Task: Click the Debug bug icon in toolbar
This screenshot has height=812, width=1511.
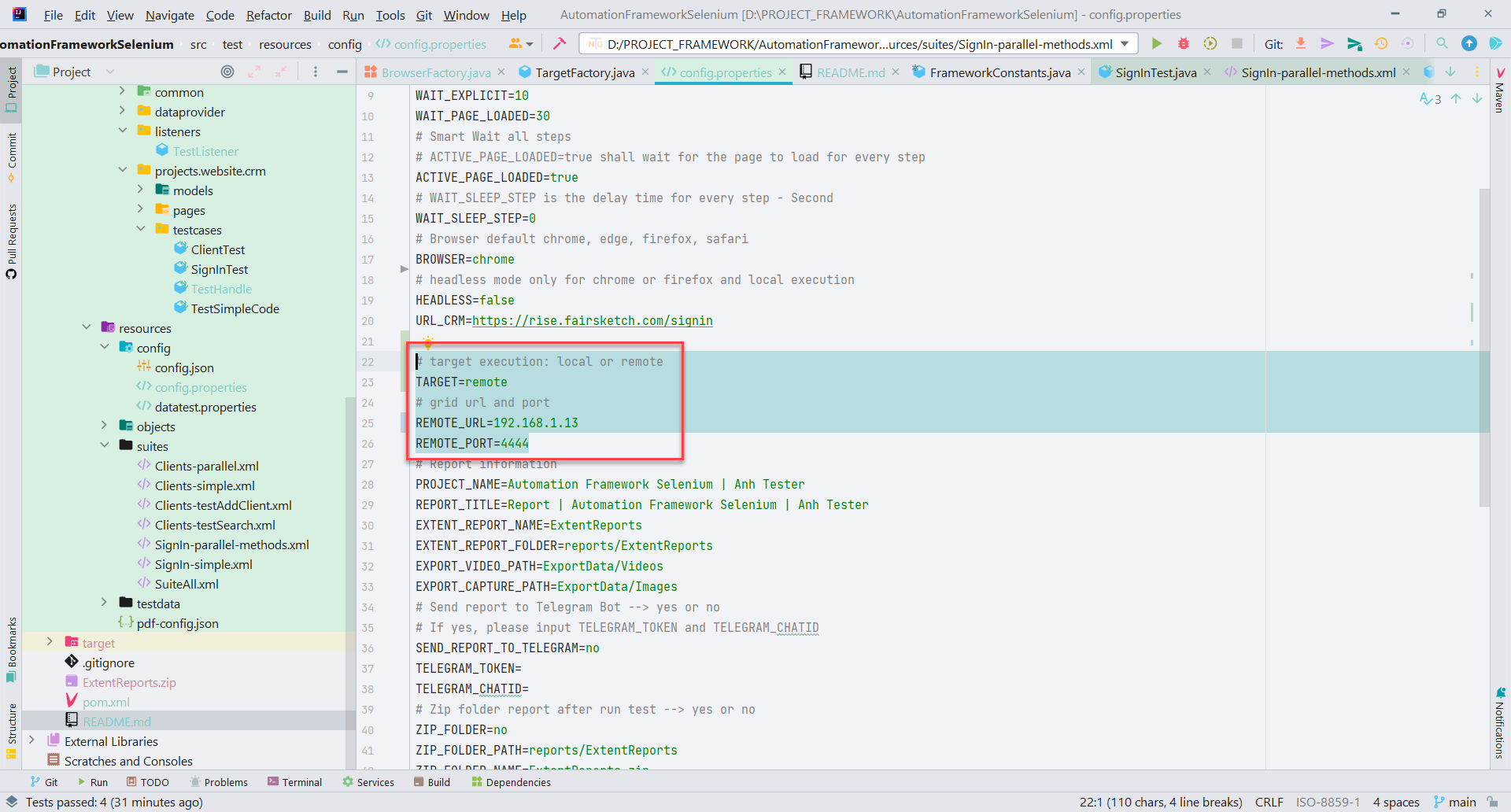Action: (x=1183, y=44)
